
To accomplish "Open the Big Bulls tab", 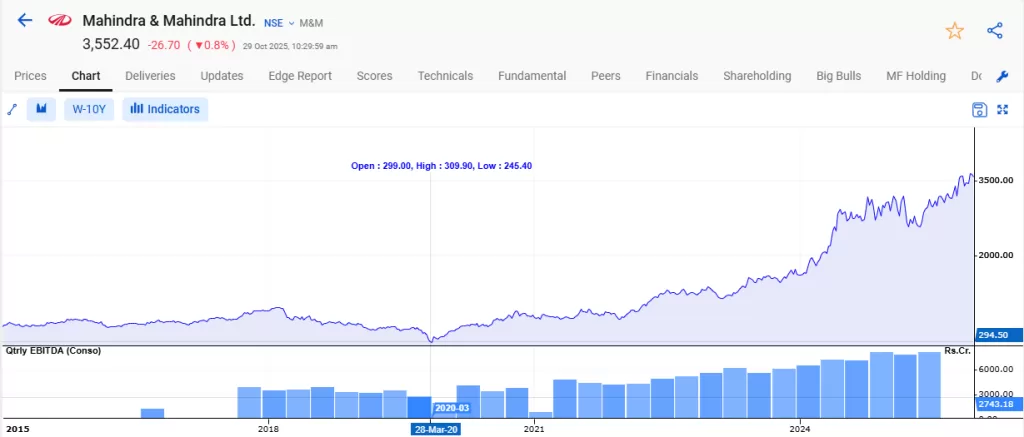I will point(839,76).
